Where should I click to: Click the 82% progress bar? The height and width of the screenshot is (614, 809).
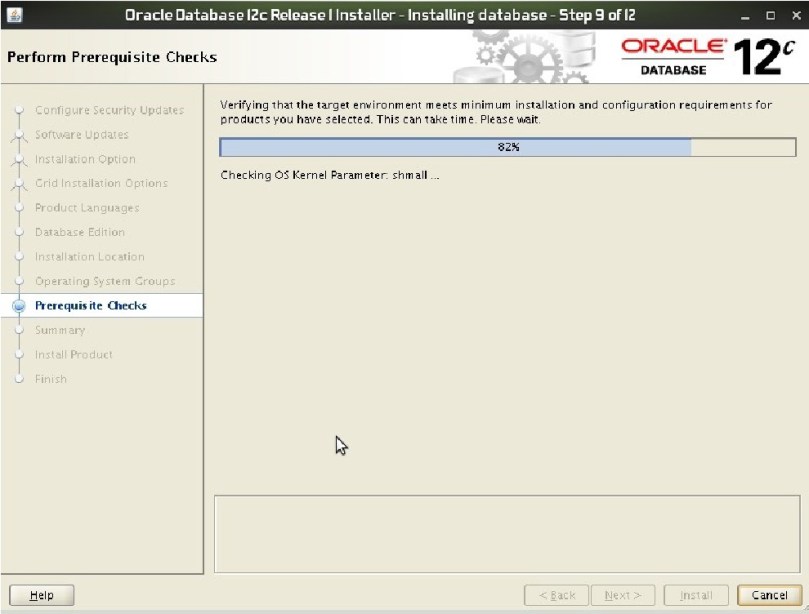pyautogui.click(x=507, y=147)
